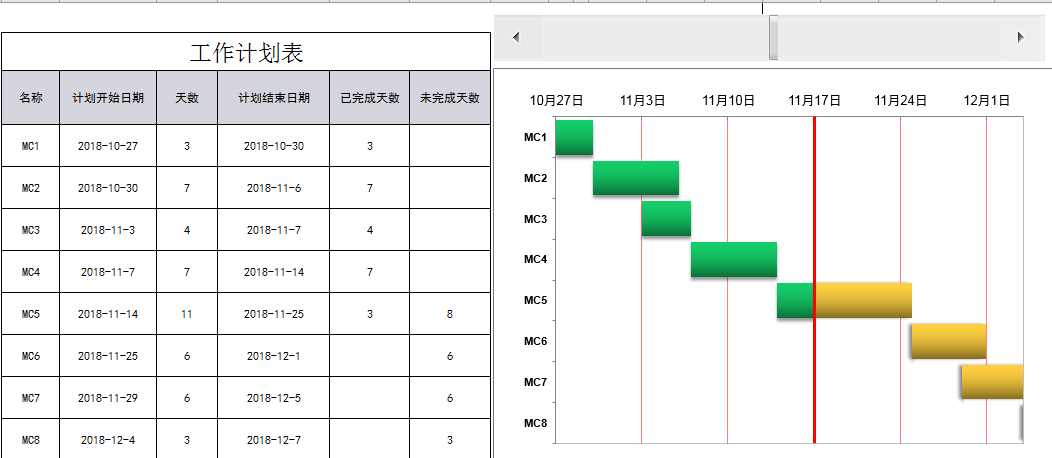Click chart axis label 10月27日
The height and width of the screenshot is (458, 1052).
click(x=557, y=101)
